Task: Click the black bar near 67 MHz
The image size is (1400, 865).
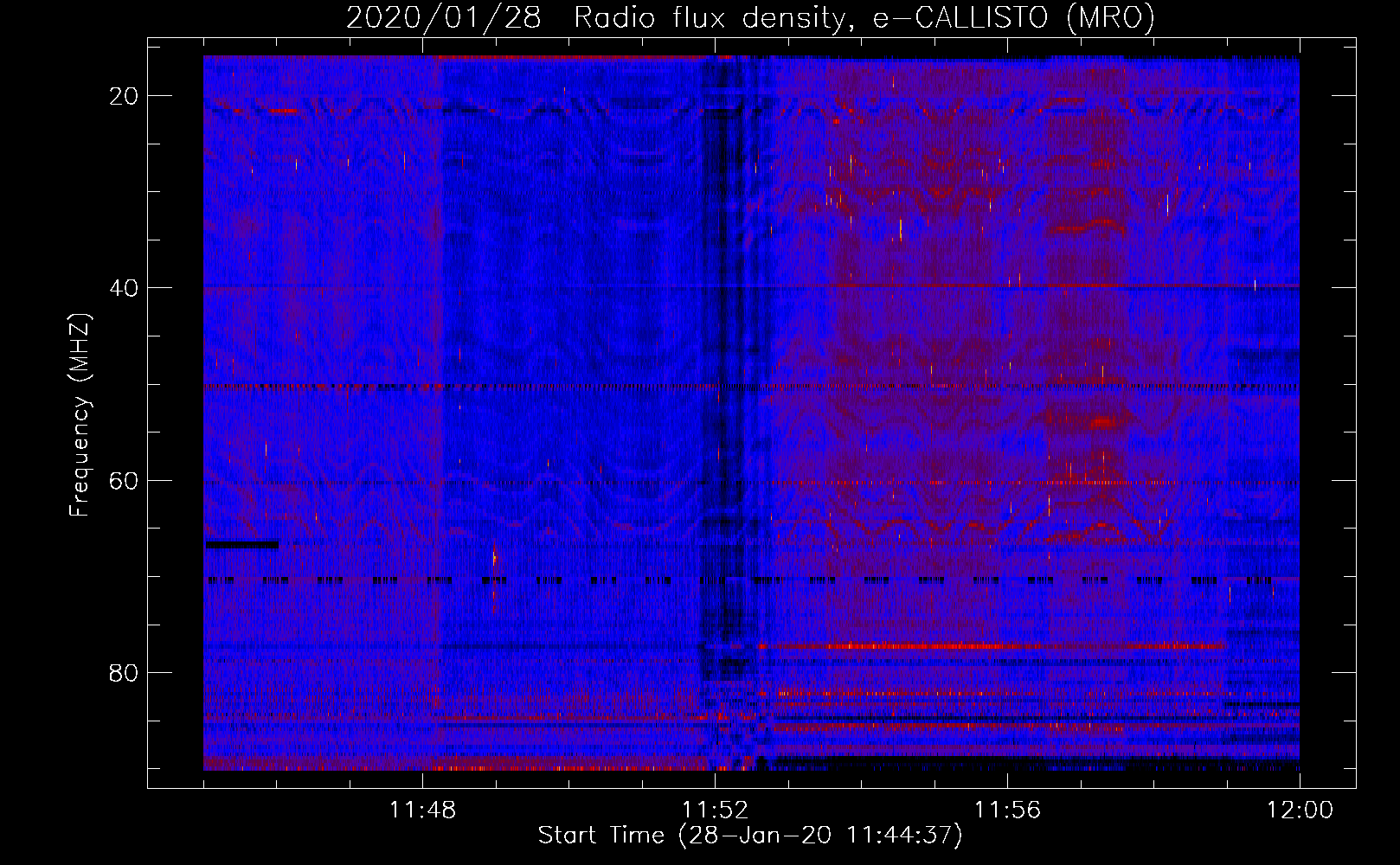Action: point(242,544)
